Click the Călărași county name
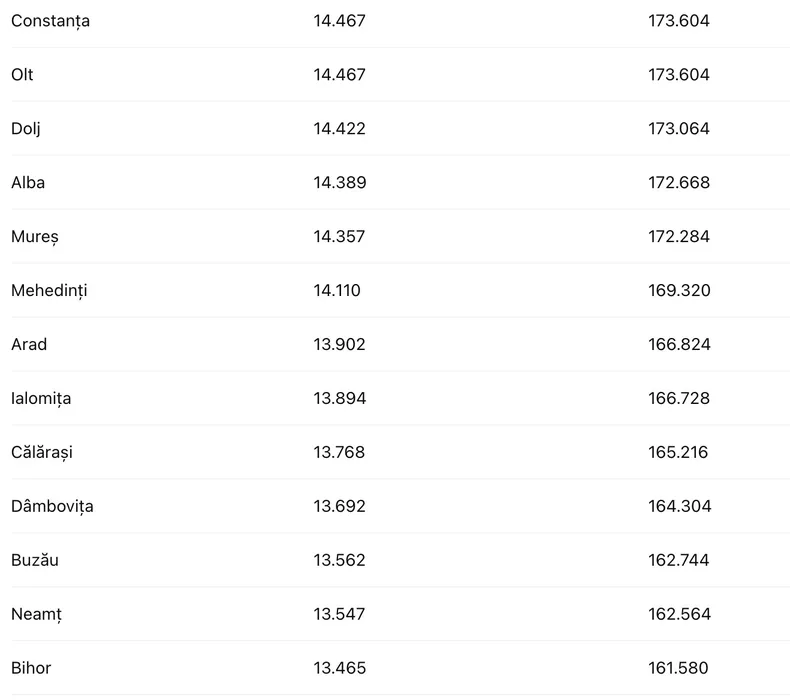The width and height of the screenshot is (790, 700). (42, 452)
